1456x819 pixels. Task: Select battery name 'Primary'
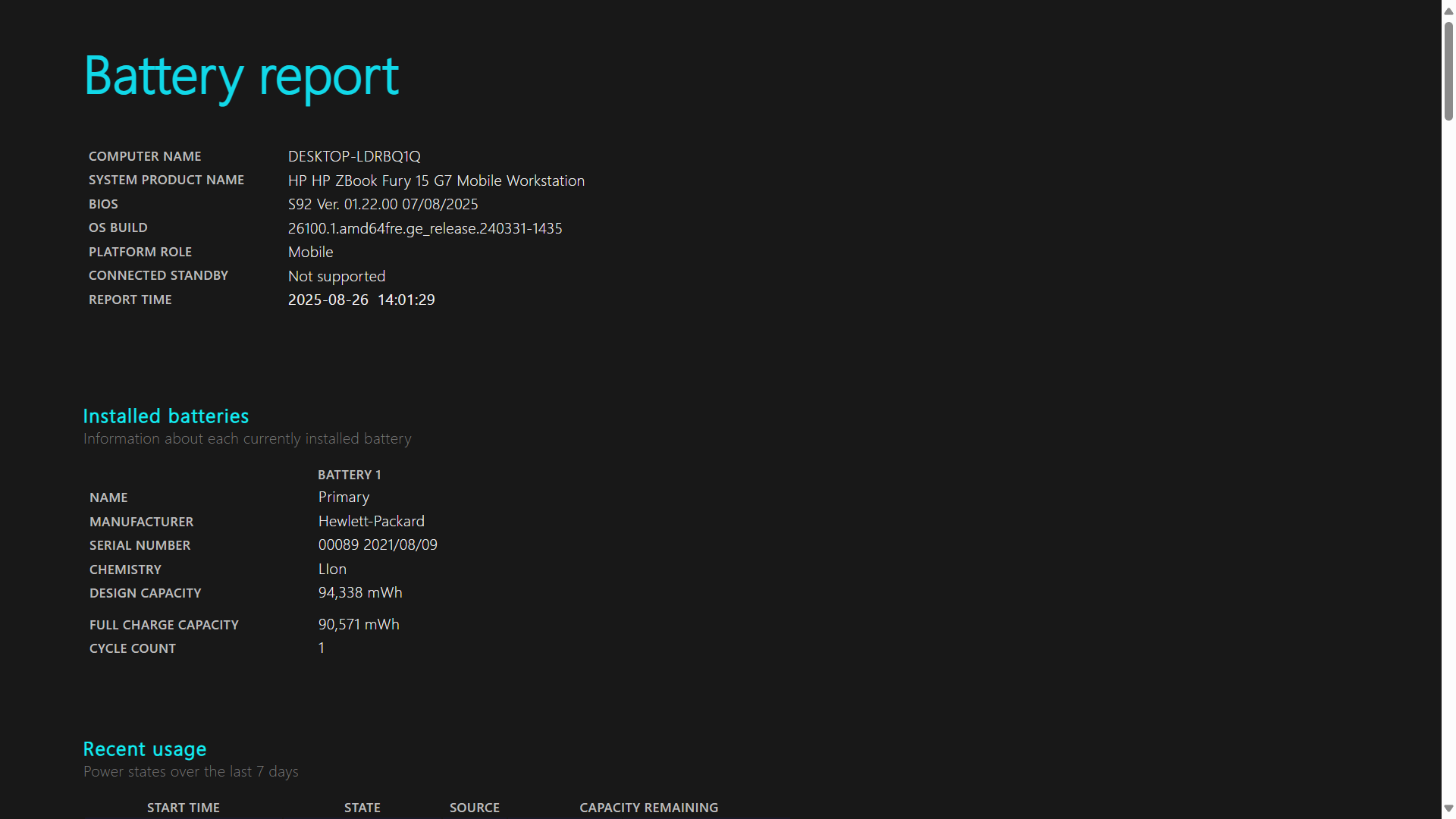[x=344, y=497]
